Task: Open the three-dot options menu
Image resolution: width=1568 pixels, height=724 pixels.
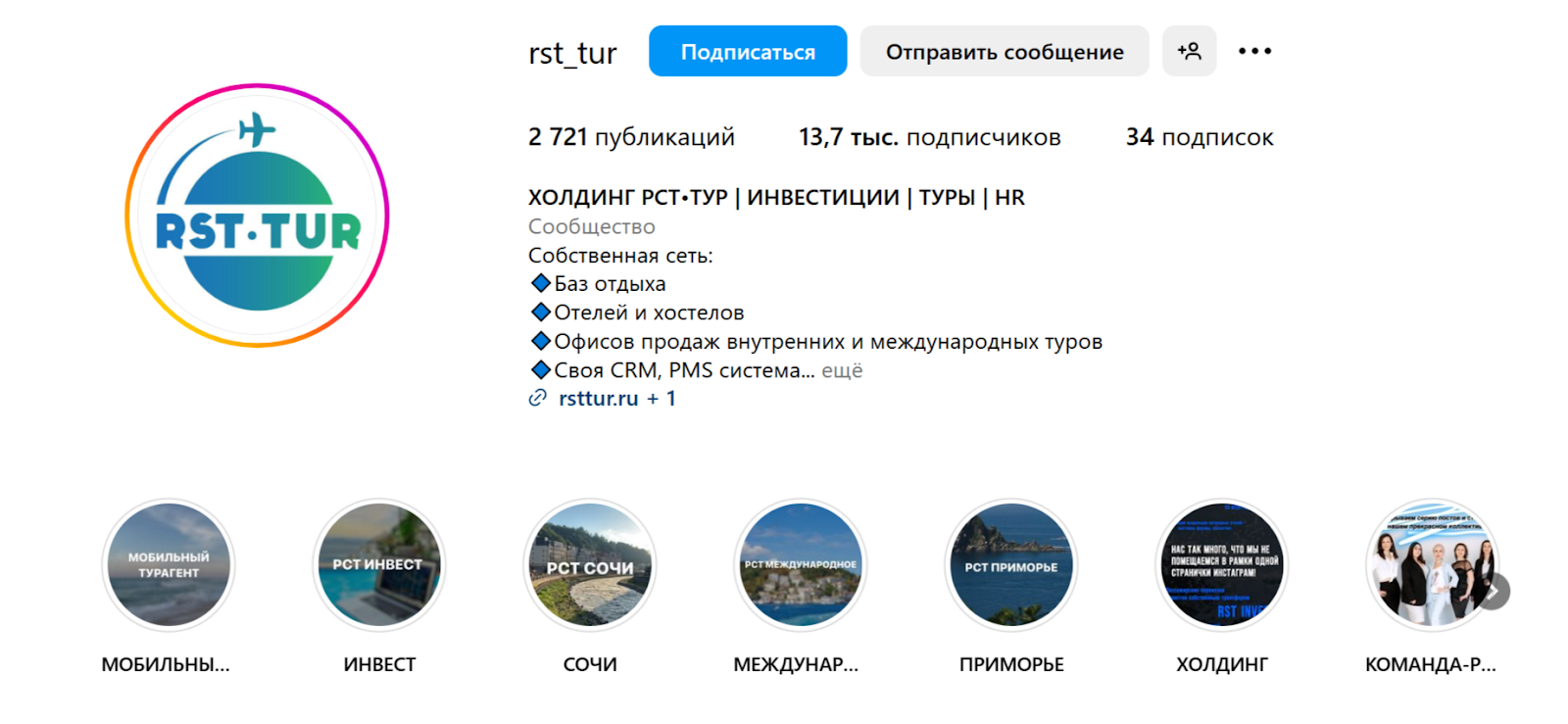Action: point(1254,51)
